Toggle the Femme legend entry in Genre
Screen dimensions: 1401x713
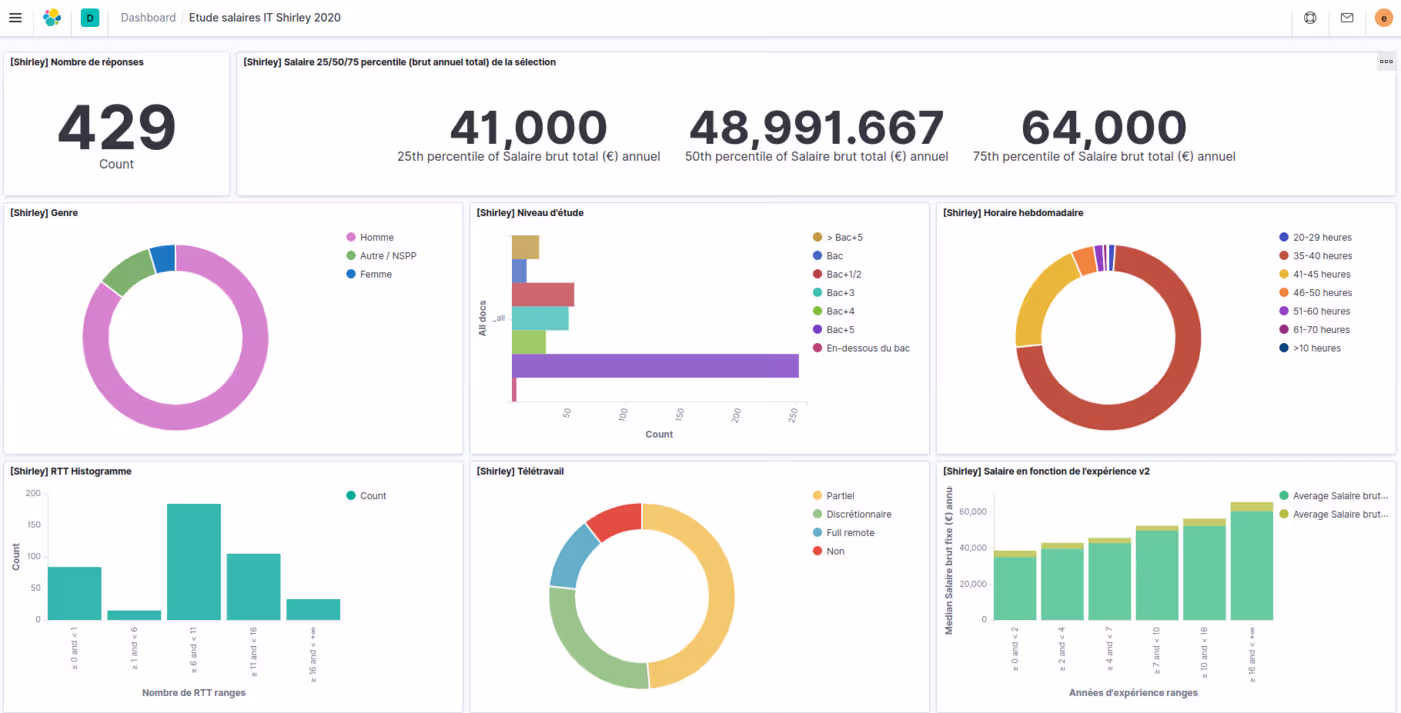tap(376, 274)
